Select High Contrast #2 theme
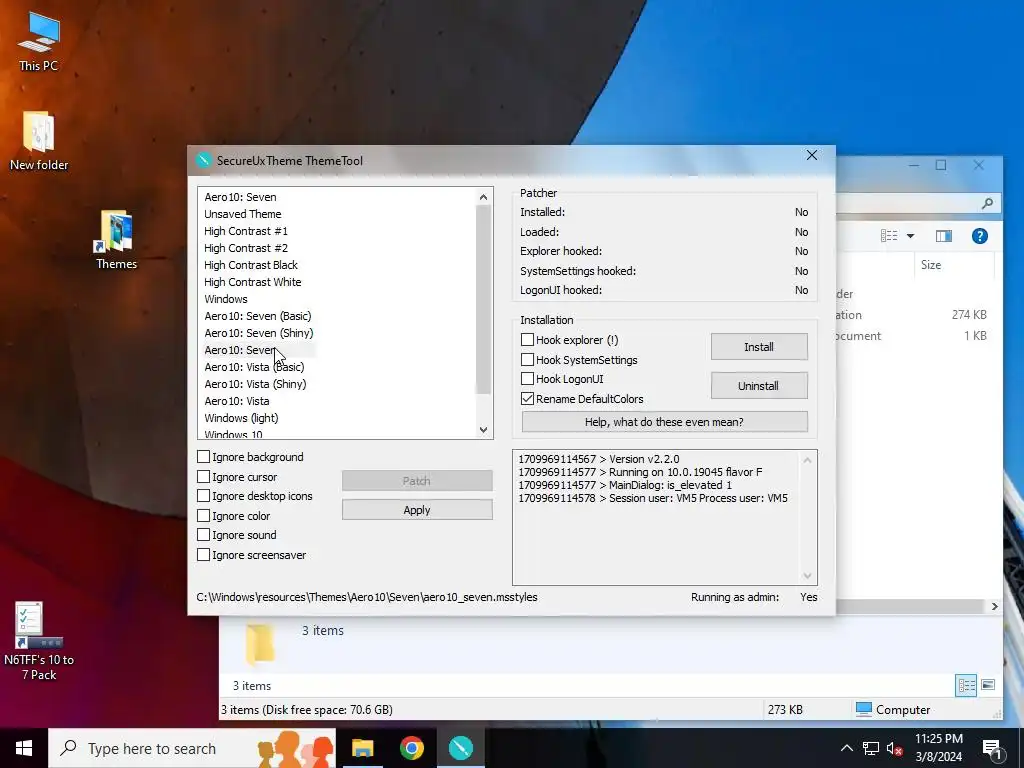The height and width of the screenshot is (768, 1024). (x=246, y=248)
